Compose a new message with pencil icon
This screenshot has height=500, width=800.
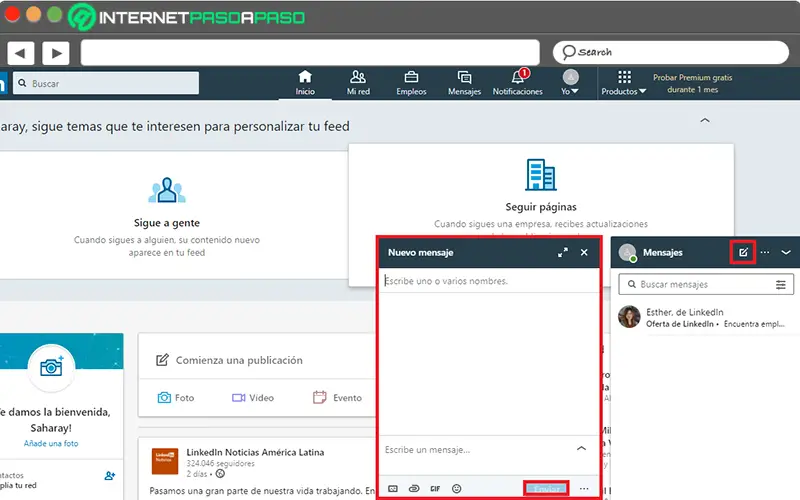click(x=743, y=252)
